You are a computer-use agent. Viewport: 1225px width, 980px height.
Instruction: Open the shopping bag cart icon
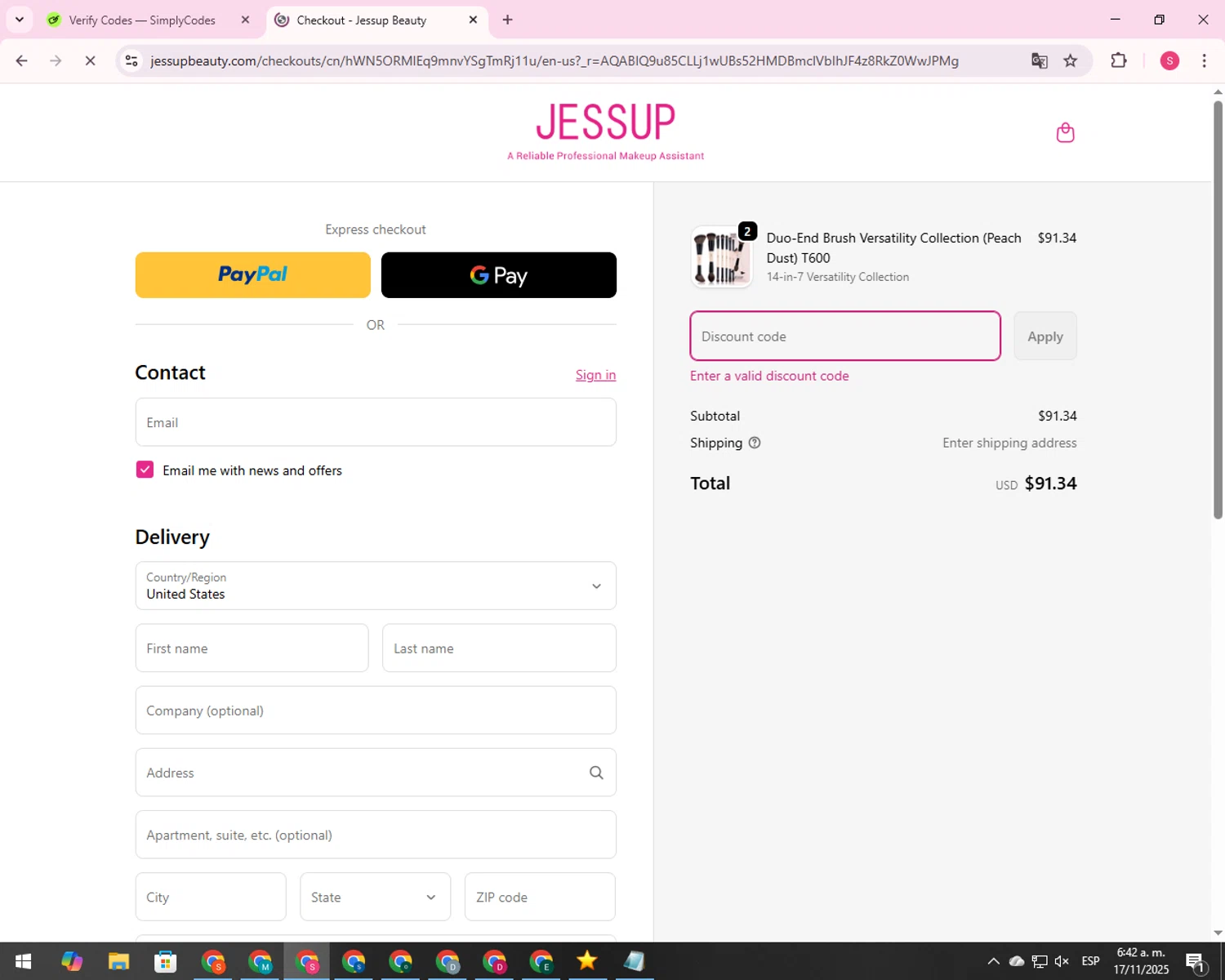click(x=1065, y=132)
